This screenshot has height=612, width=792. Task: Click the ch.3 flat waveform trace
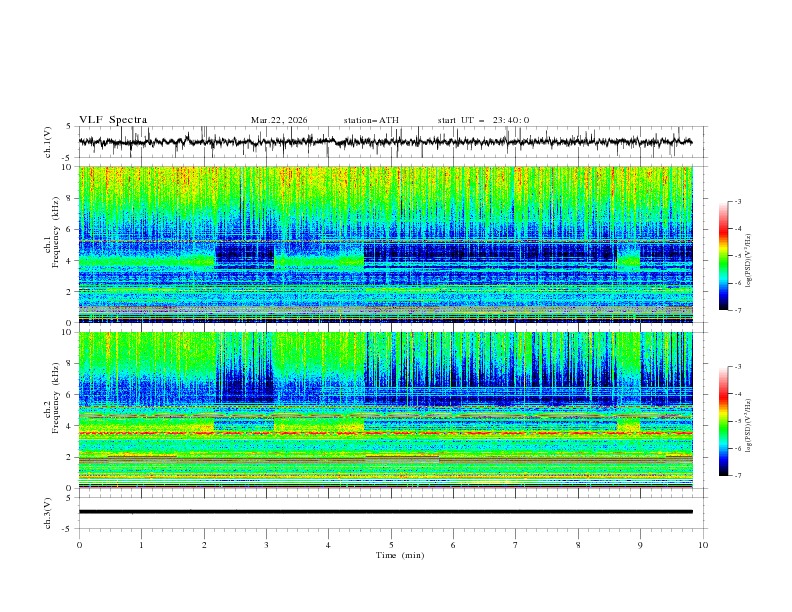[x=385, y=512]
